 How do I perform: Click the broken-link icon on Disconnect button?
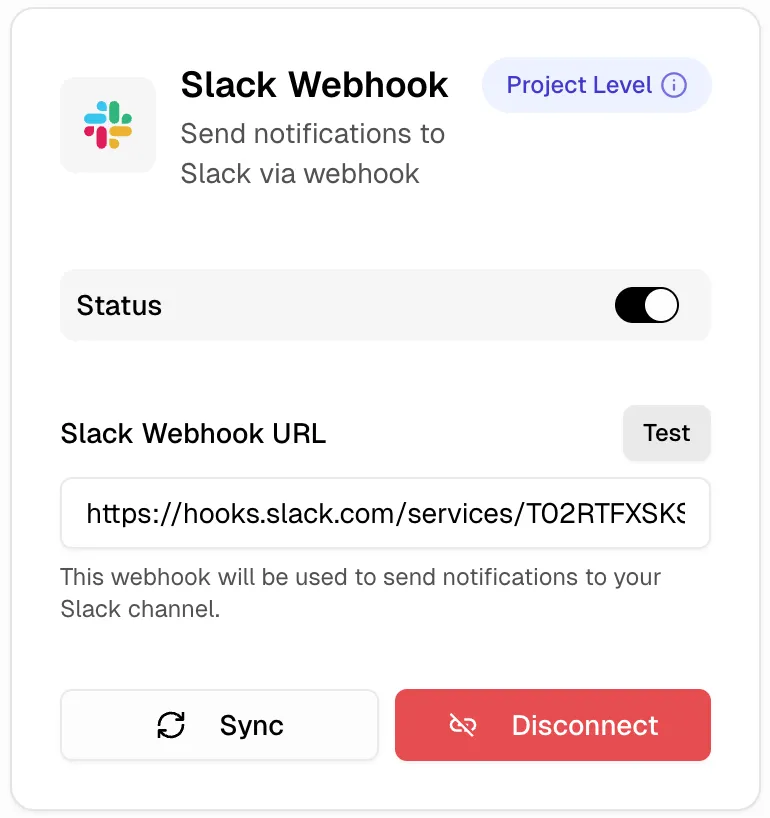pyautogui.click(x=464, y=726)
